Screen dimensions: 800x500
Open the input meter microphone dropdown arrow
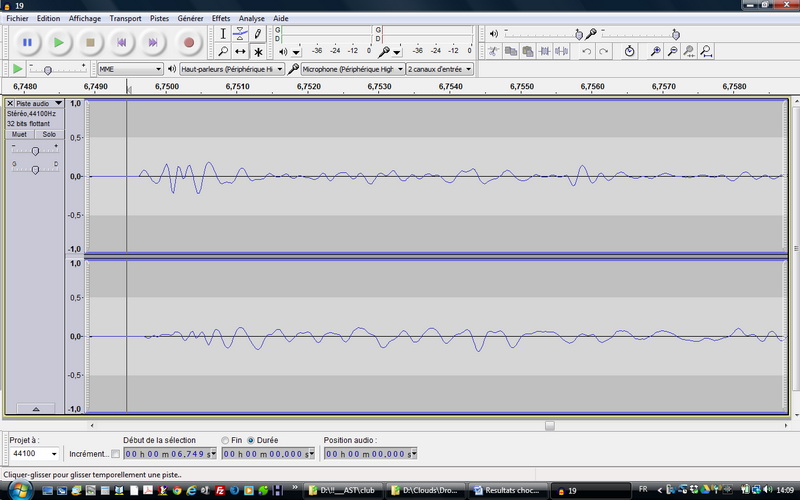pyautogui.click(x=397, y=52)
